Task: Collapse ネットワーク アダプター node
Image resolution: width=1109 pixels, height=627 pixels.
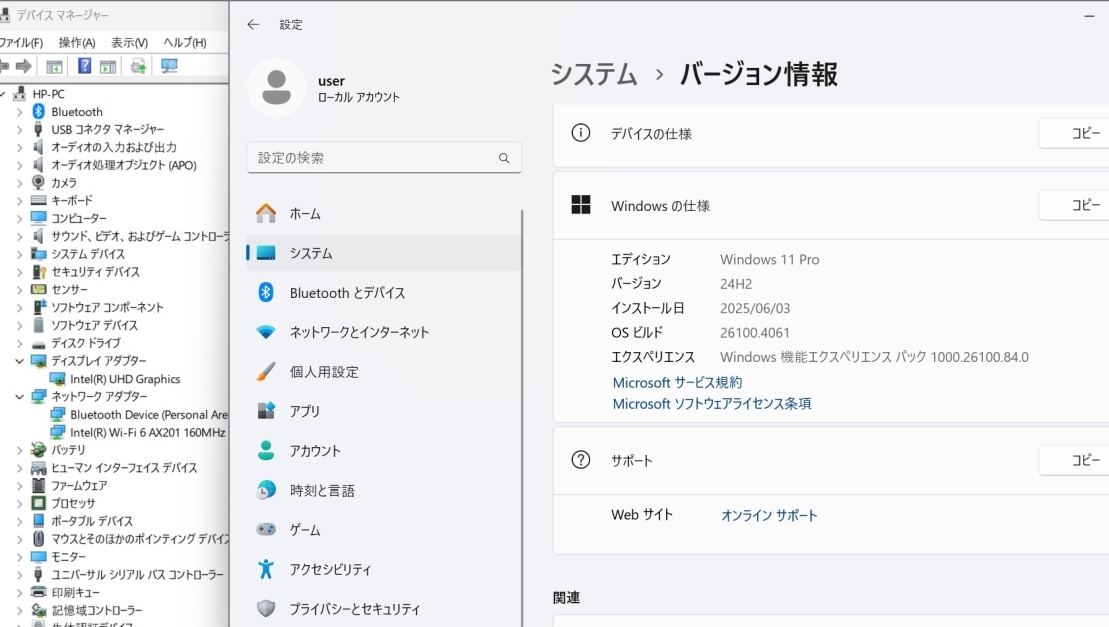Action: (x=20, y=397)
